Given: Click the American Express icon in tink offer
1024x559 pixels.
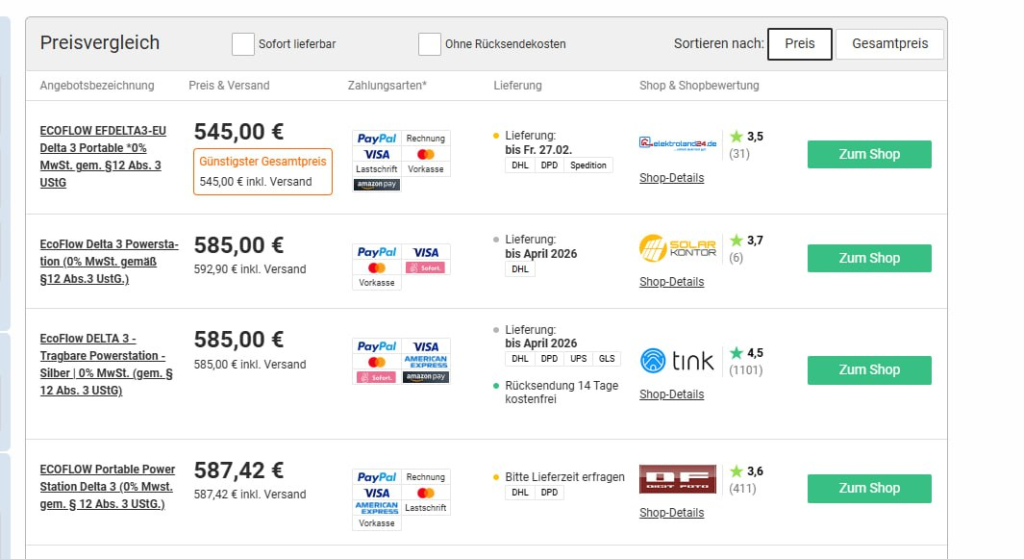Looking at the screenshot, I should [x=426, y=361].
